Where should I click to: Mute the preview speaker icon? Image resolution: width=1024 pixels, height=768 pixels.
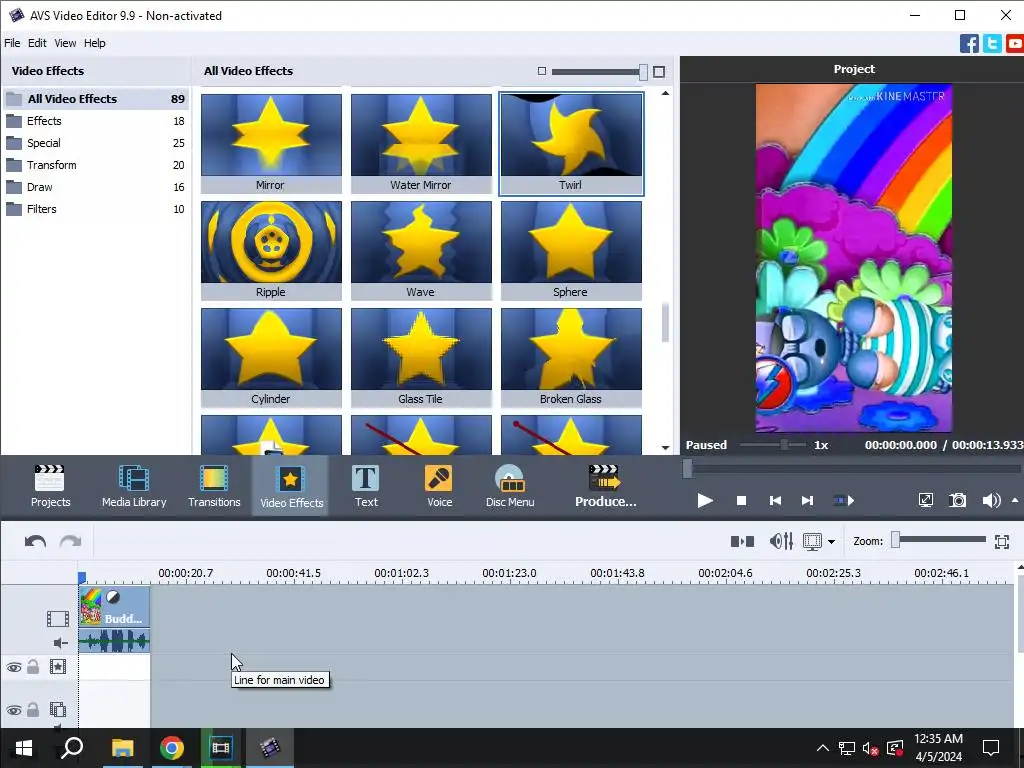coord(991,500)
